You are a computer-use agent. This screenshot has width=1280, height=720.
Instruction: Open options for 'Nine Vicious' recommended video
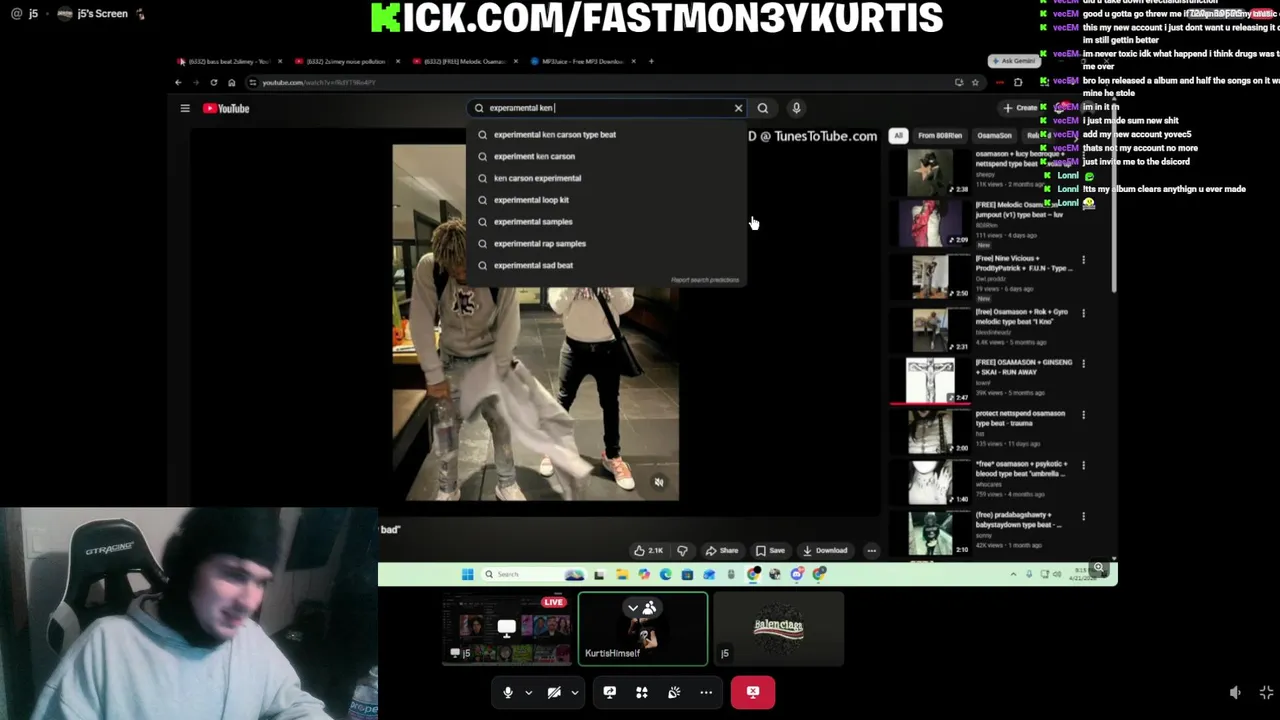[1083, 261]
